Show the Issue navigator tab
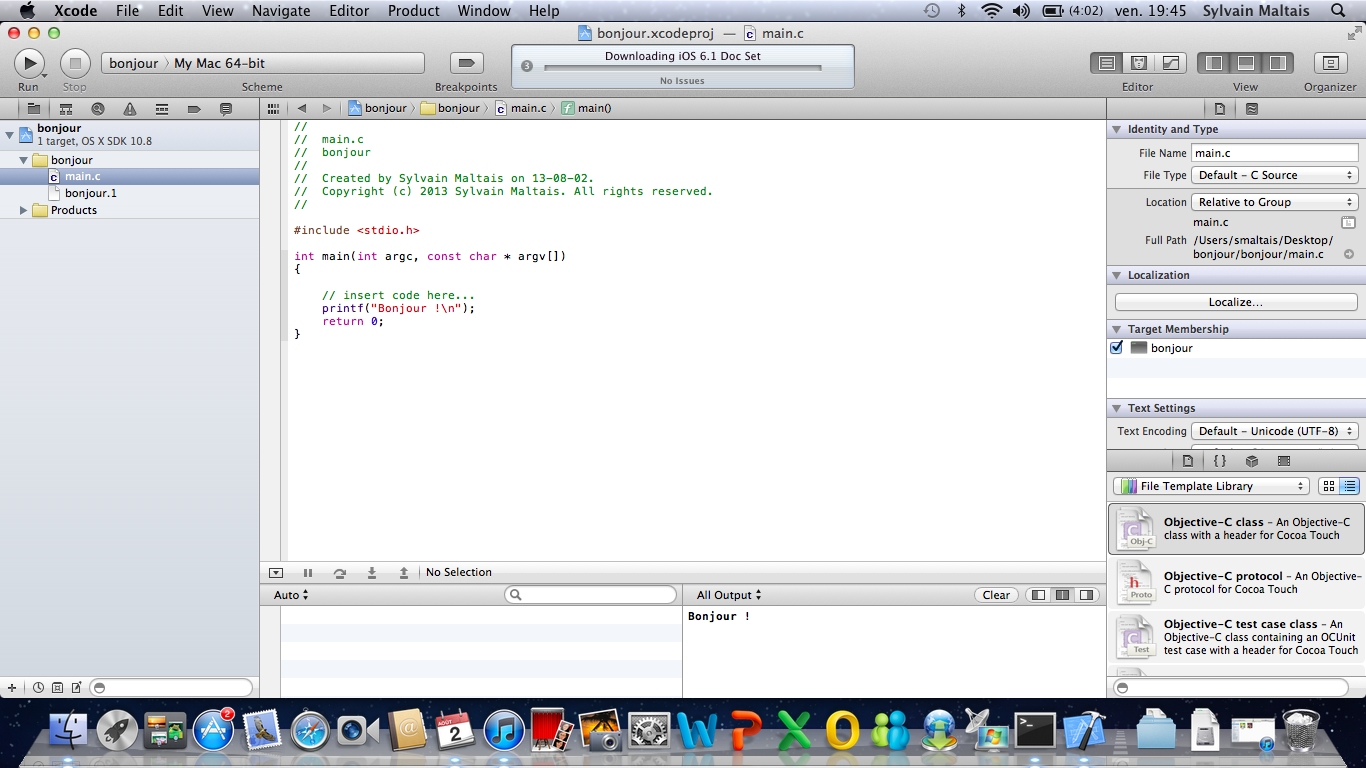Viewport: 1366px width, 768px height. point(130,109)
